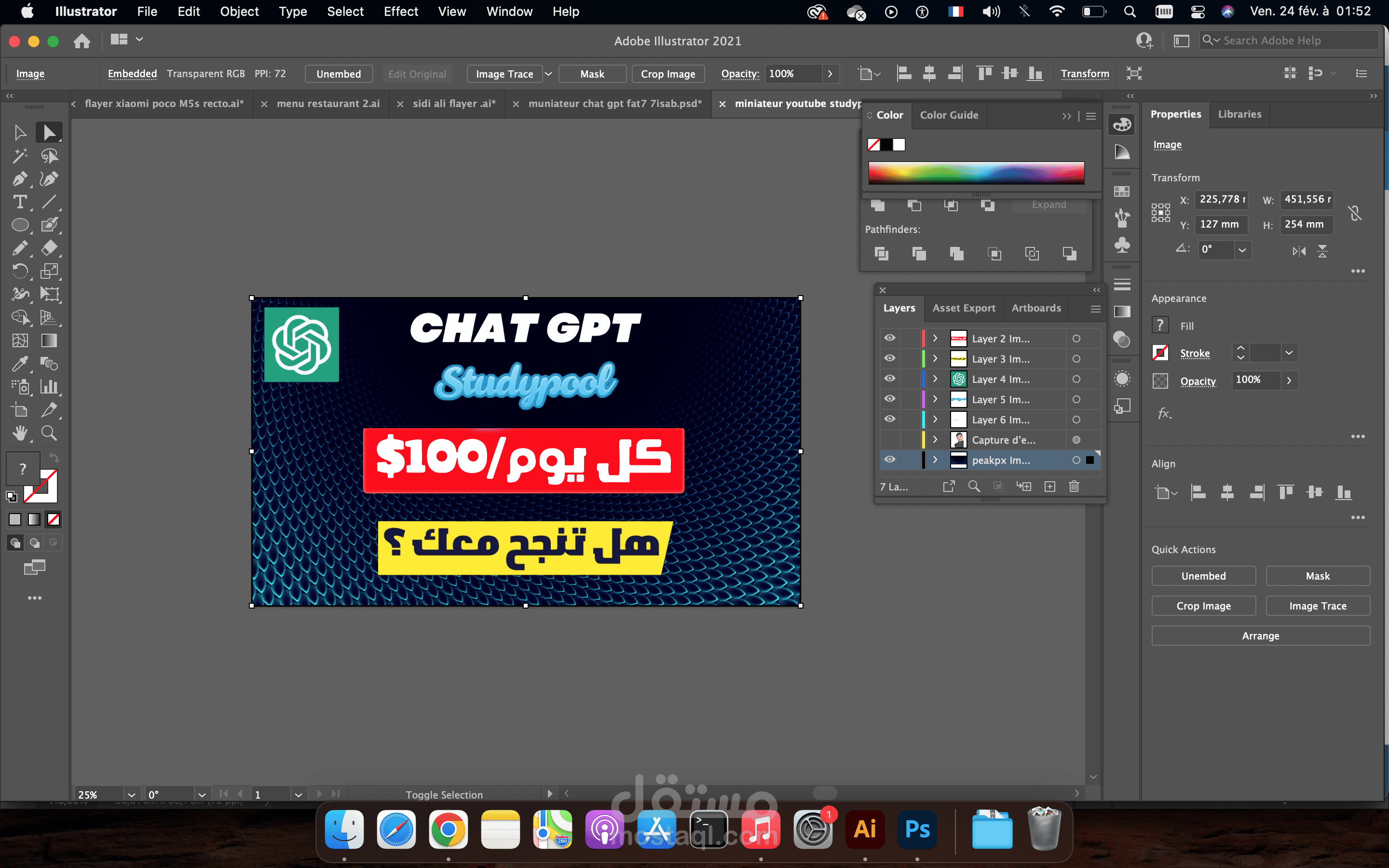Switch to the Artboards tab
This screenshot has width=1389, height=868.
(x=1036, y=308)
